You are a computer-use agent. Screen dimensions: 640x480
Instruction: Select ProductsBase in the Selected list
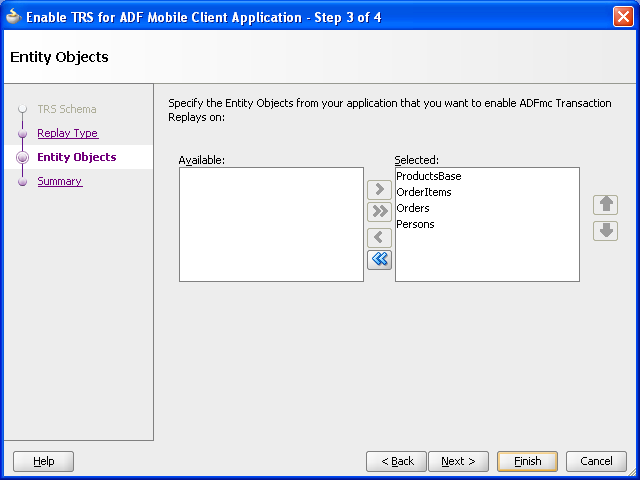point(429,176)
